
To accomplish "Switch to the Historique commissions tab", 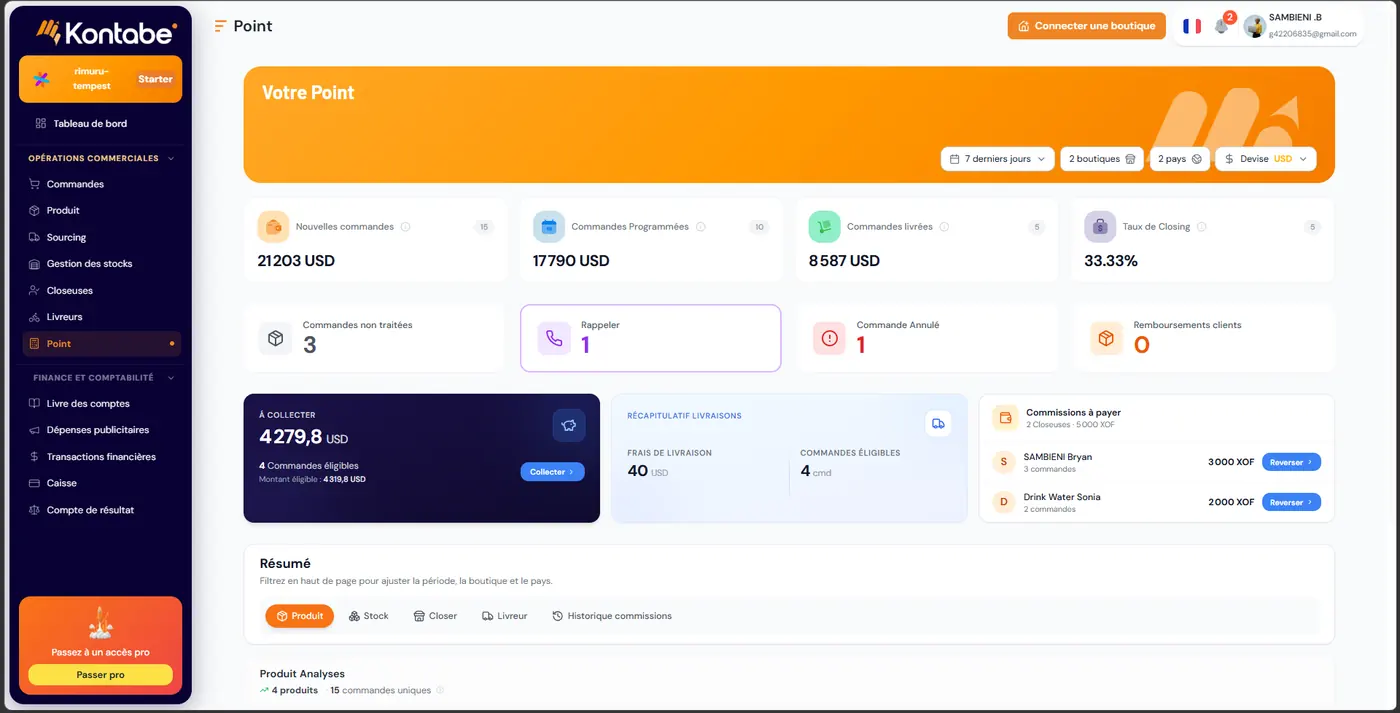I will pyautogui.click(x=612, y=616).
